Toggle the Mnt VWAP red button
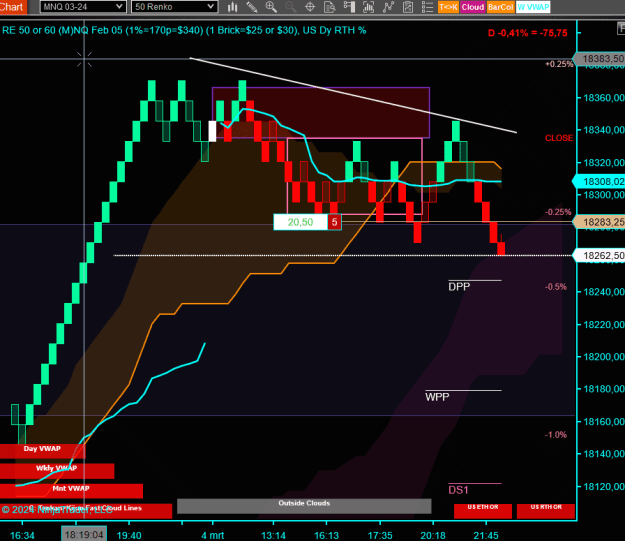The width and height of the screenshot is (625, 541). coord(71,491)
